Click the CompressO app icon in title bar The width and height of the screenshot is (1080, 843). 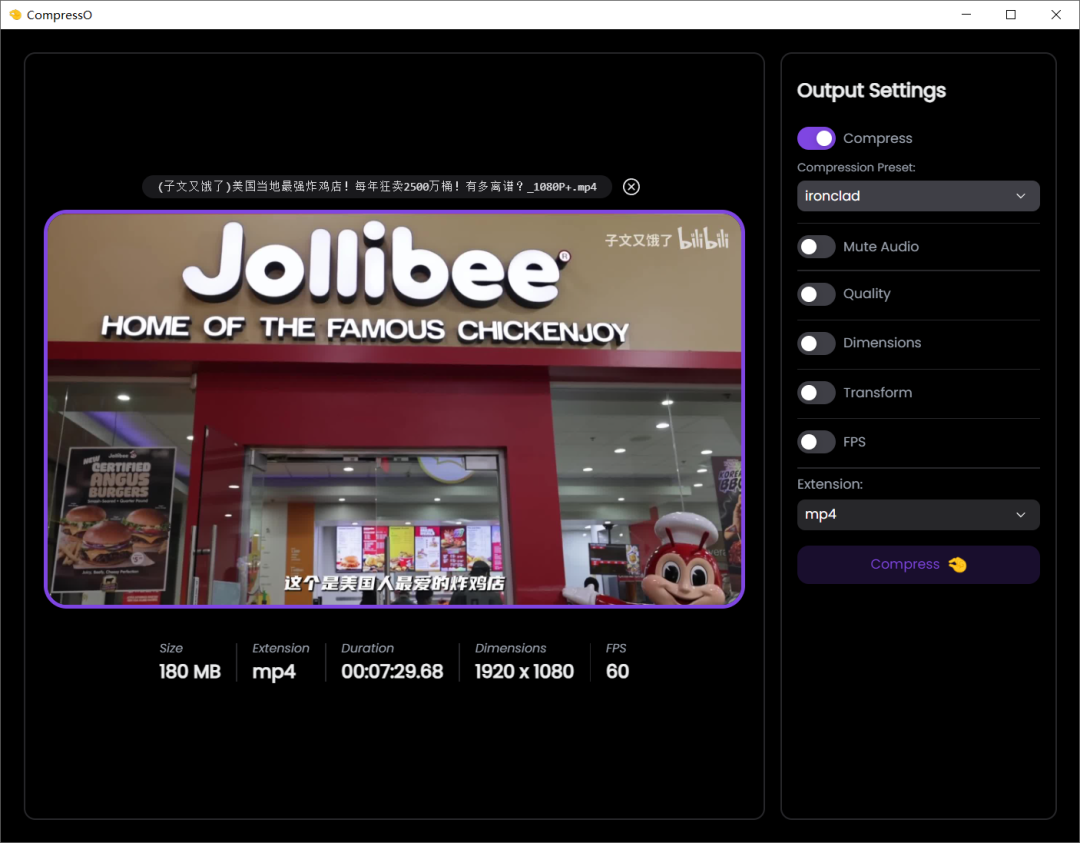(x=15, y=14)
